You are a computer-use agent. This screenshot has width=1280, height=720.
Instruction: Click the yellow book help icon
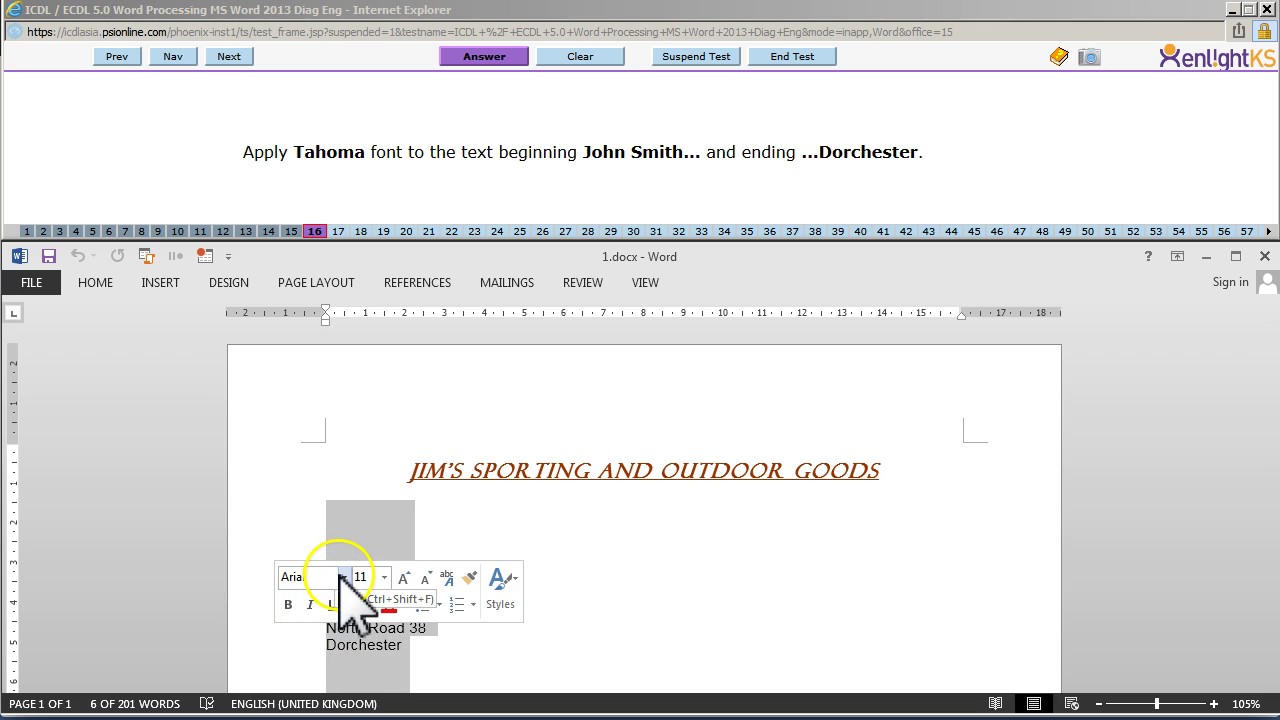point(1059,57)
